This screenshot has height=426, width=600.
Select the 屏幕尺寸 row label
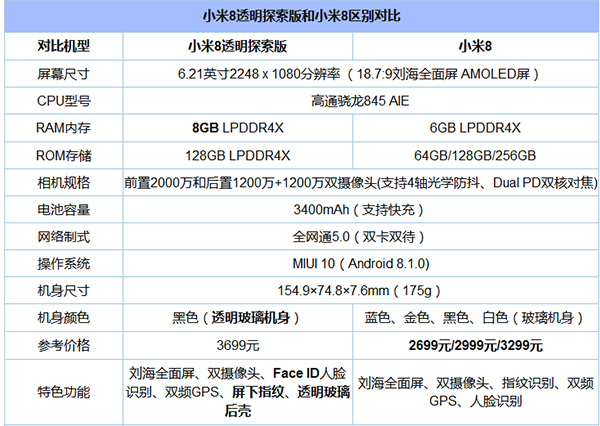click(x=64, y=73)
